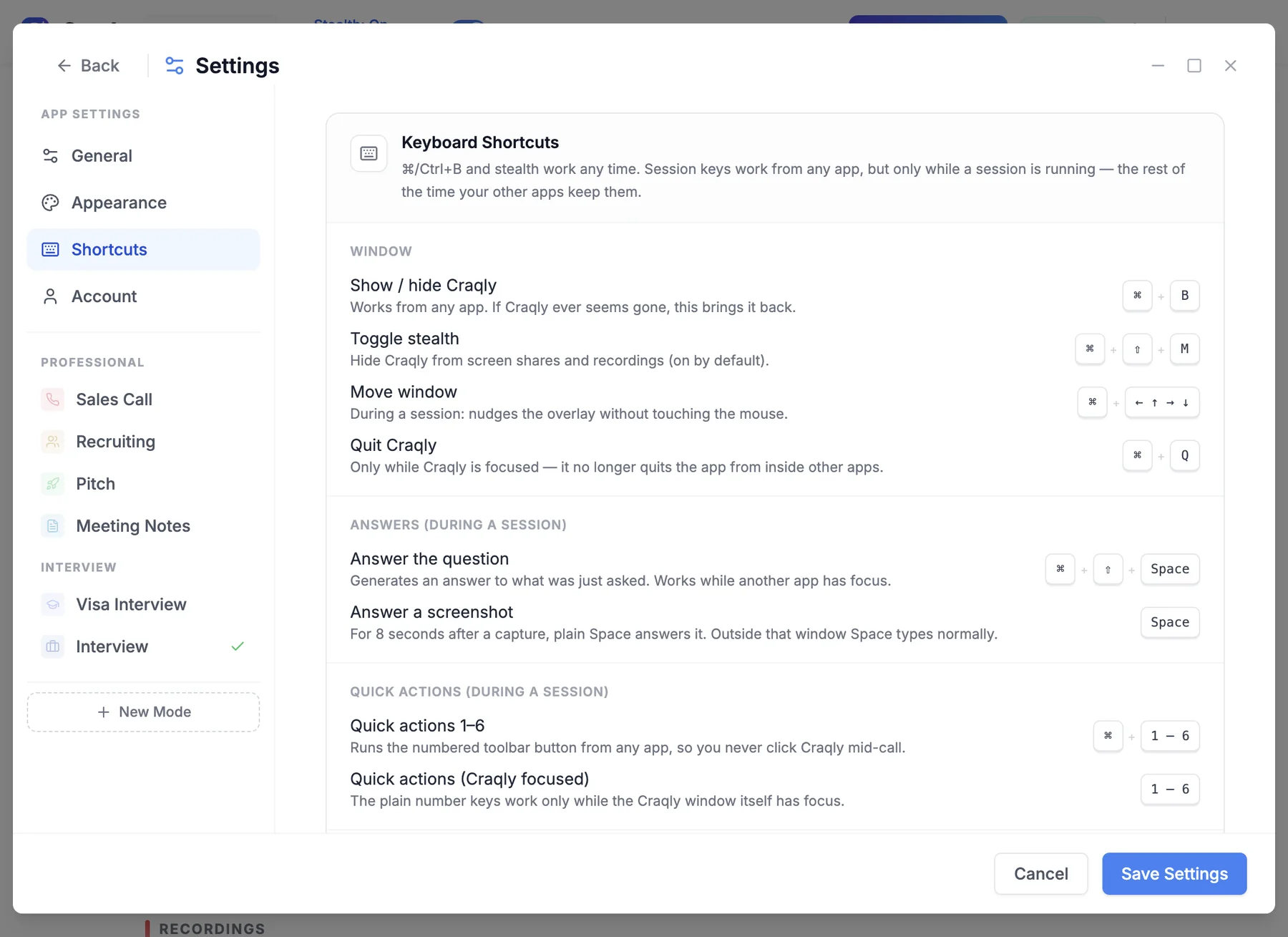The height and width of the screenshot is (937, 1288).
Task: Click the command key in Move window shortcut
Action: point(1093,402)
